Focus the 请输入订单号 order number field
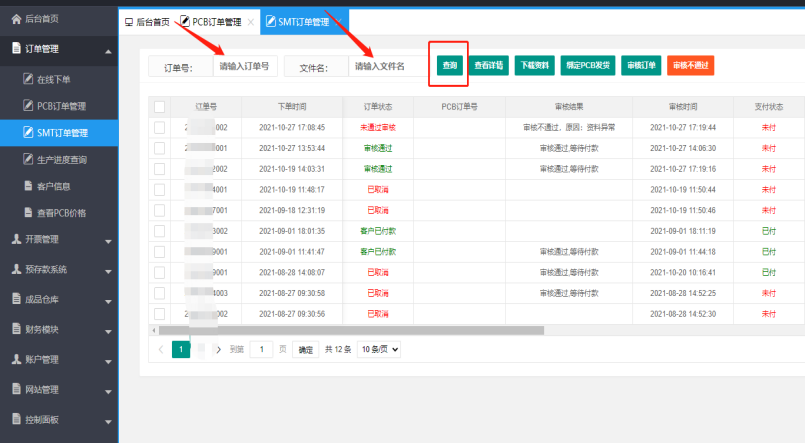The image size is (806, 444). pyautogui.click(x=244, y=67)
